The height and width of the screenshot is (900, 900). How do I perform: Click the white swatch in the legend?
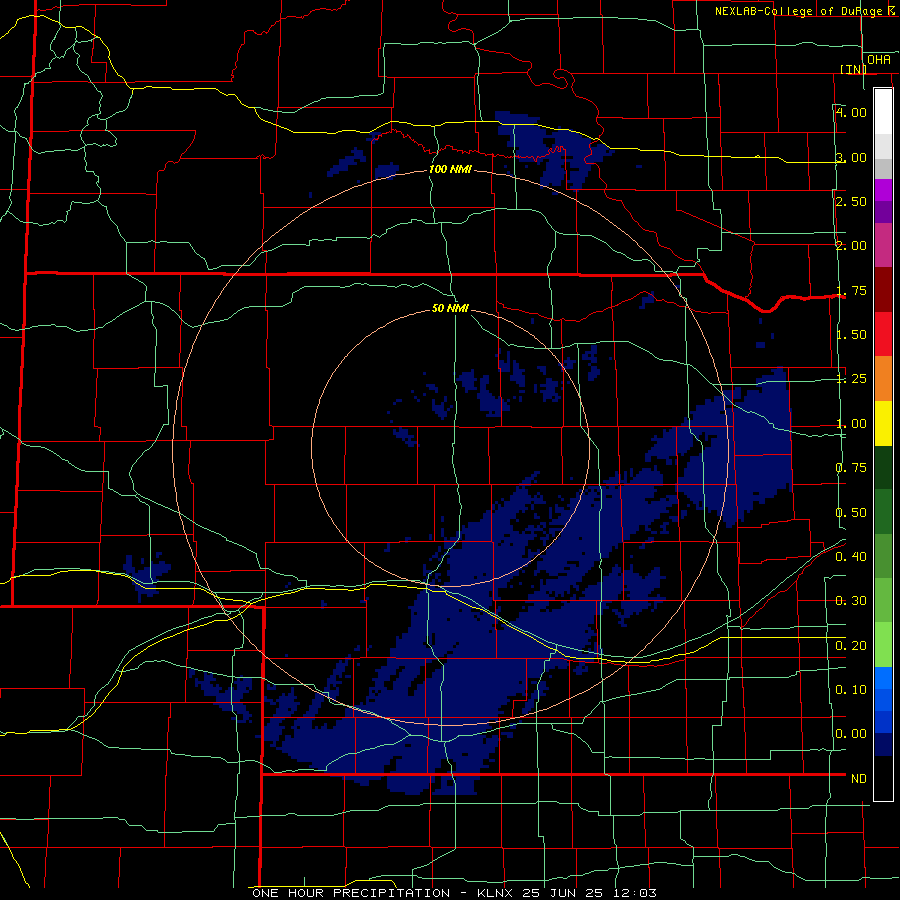pyautogui.click(x=883, y=111)
